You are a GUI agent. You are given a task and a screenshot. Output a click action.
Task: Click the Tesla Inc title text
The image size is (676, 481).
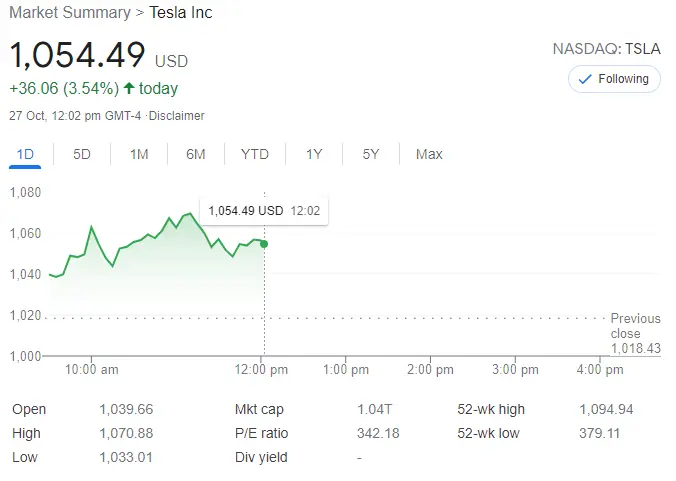[x=181, y=13]
